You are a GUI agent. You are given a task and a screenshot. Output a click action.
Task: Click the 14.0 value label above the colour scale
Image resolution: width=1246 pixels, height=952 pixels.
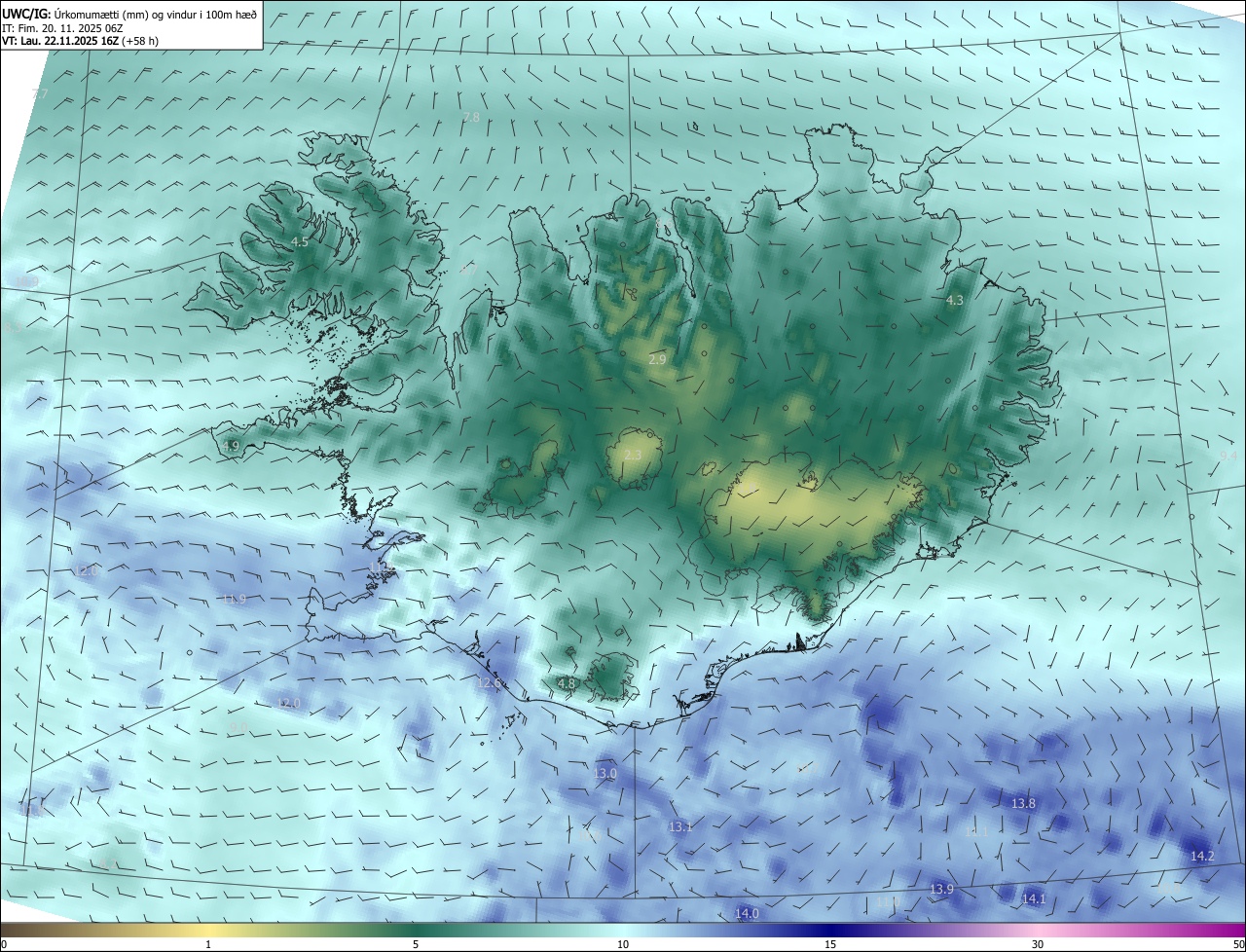(x=747, y=914)
